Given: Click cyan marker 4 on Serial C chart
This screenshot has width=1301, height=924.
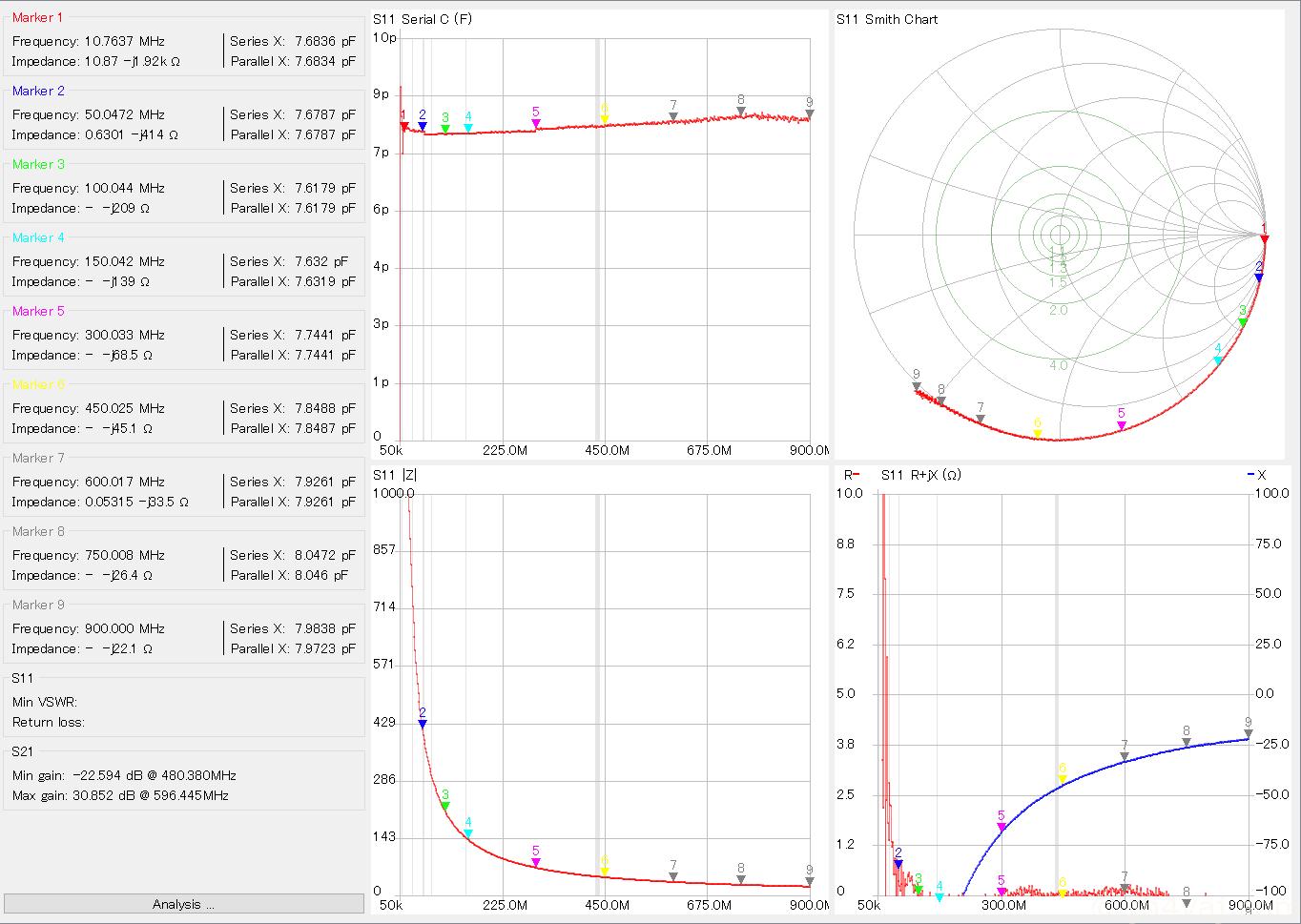Looking at the screenshot, I should (468, 128).
